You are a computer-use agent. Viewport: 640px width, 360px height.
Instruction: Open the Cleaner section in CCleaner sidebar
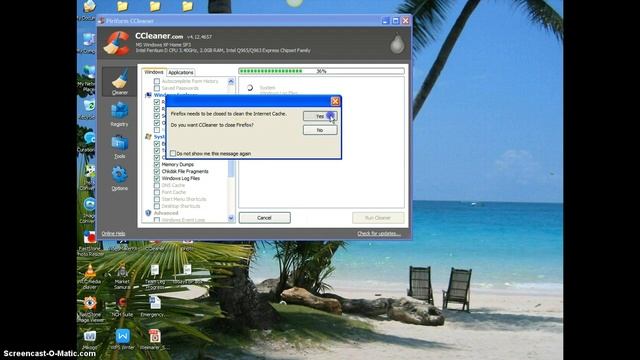119,82
